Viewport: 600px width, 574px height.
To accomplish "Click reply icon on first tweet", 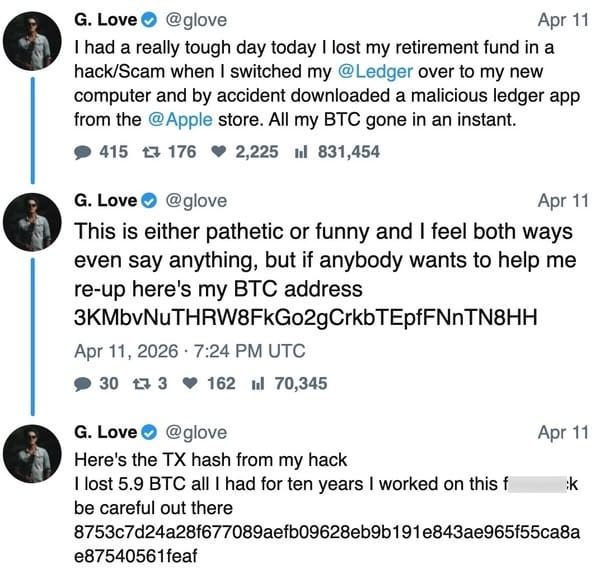I will pyautogui.click(x=83, y=152).
